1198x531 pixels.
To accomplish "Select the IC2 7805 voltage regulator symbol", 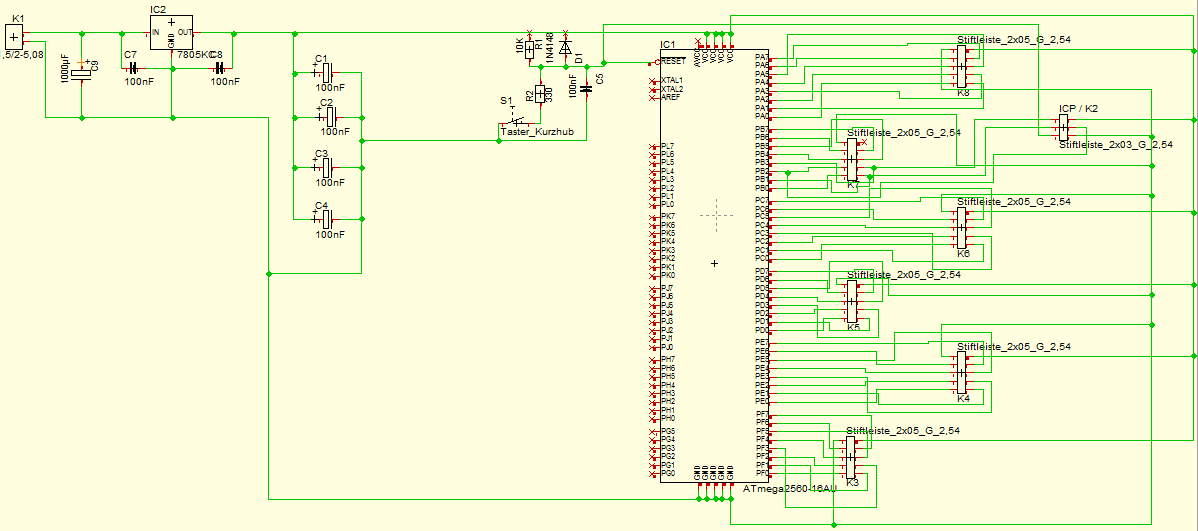I will tap(171, 33).
